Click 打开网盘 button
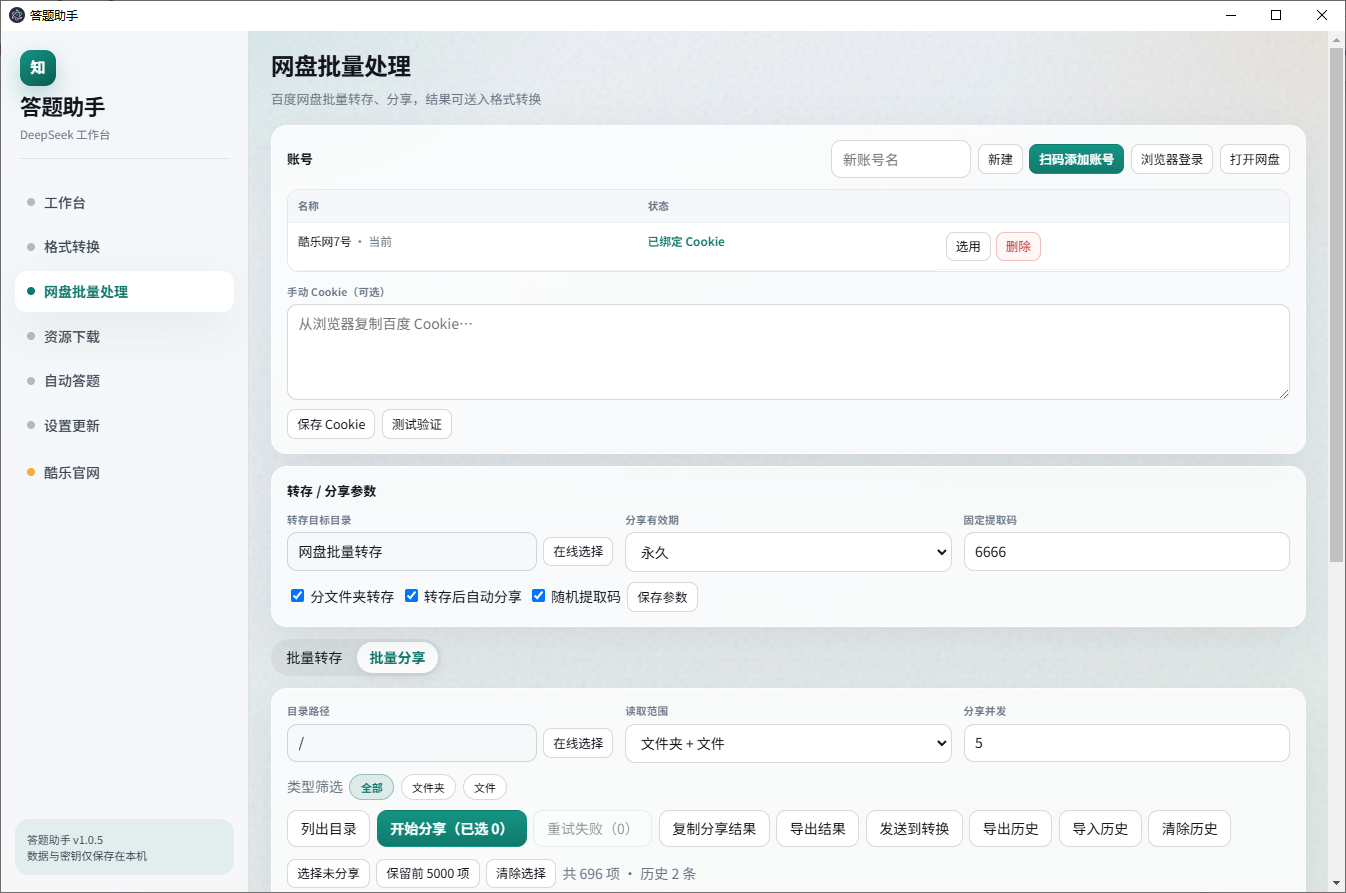The height and width of the screenshot is (893, 1346). click(1255, 159)
